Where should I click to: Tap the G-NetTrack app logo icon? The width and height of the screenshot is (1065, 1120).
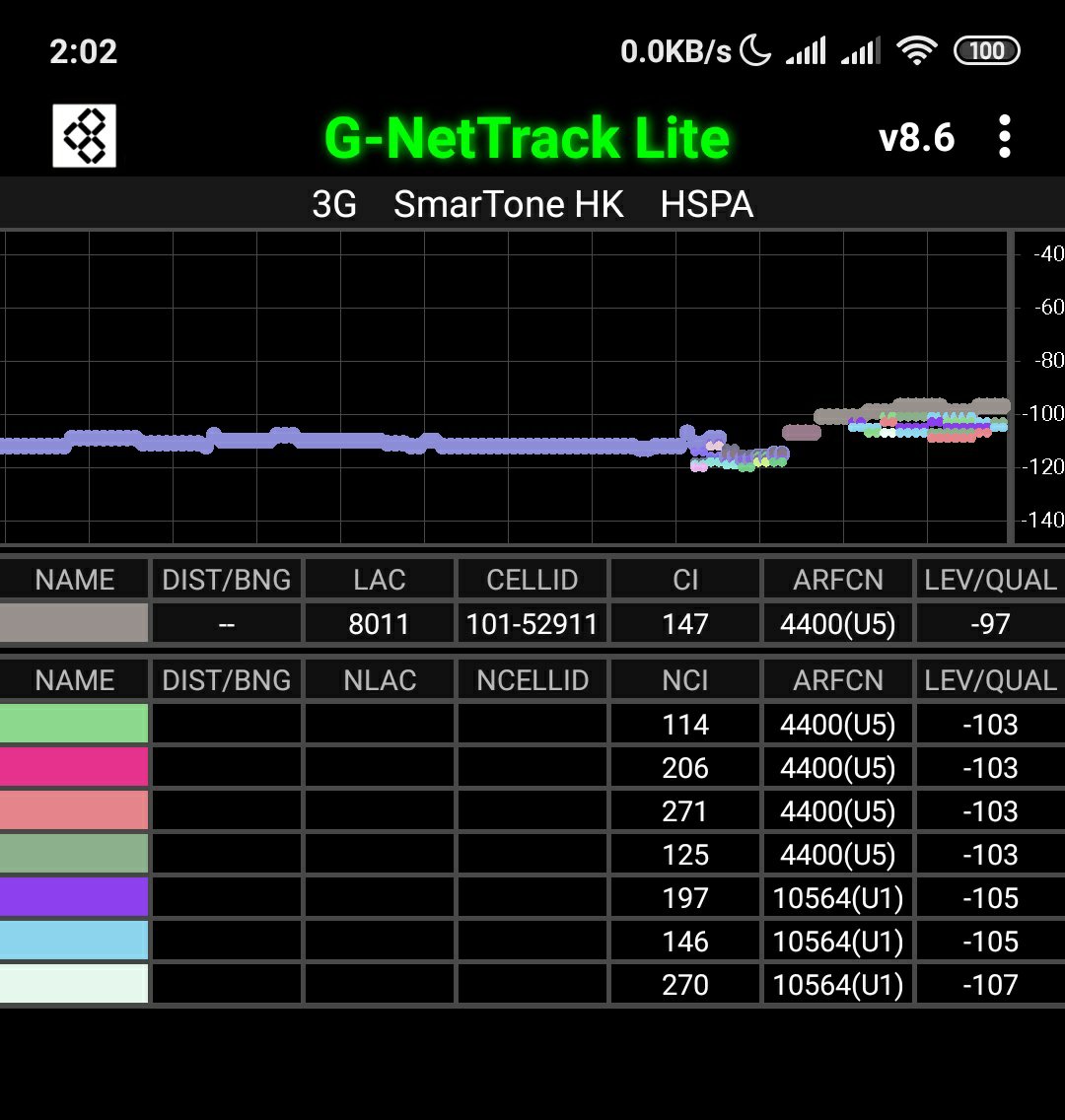[84, 136]
